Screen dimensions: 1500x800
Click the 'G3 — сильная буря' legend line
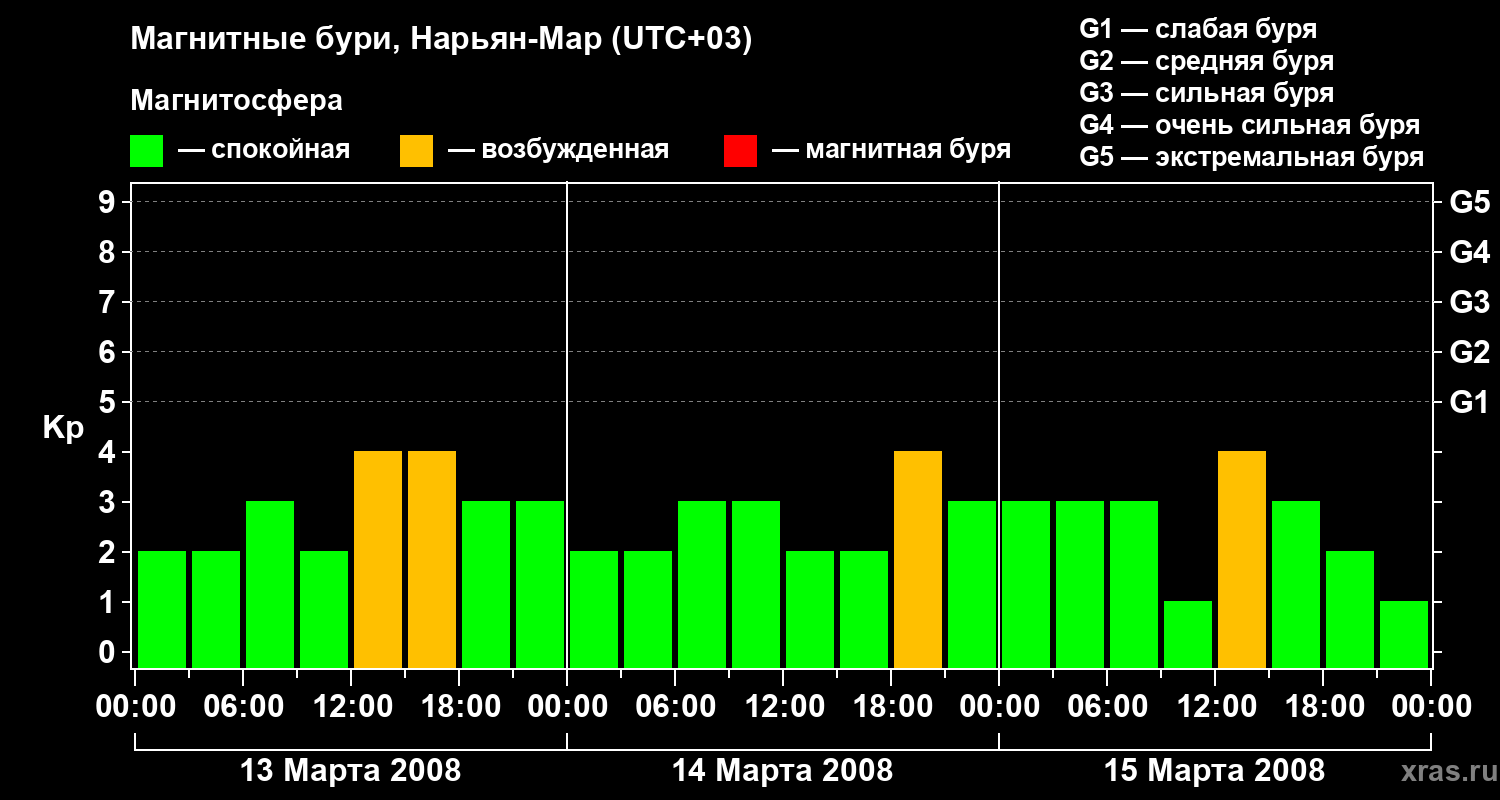1207,93
